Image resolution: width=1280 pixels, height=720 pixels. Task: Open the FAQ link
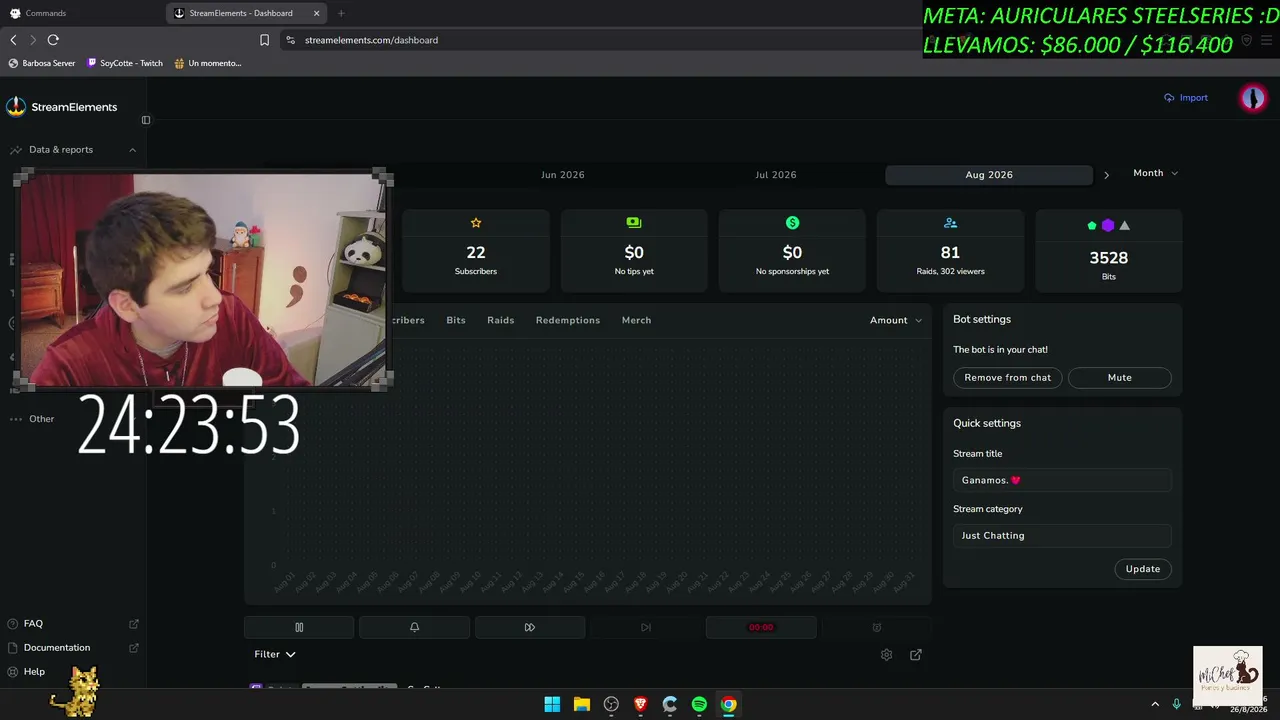click(x=73, y=623)
